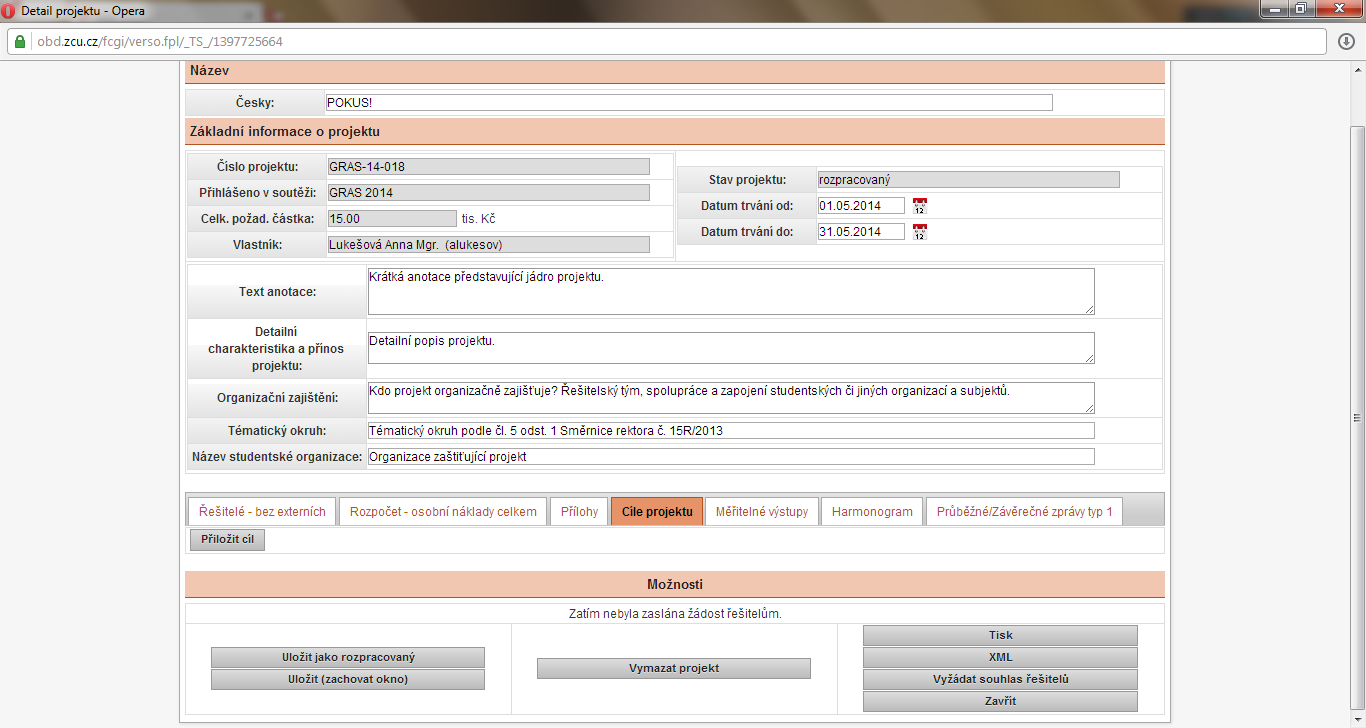Open calendar picker for Datum trvání od

(x=920, y=206)
